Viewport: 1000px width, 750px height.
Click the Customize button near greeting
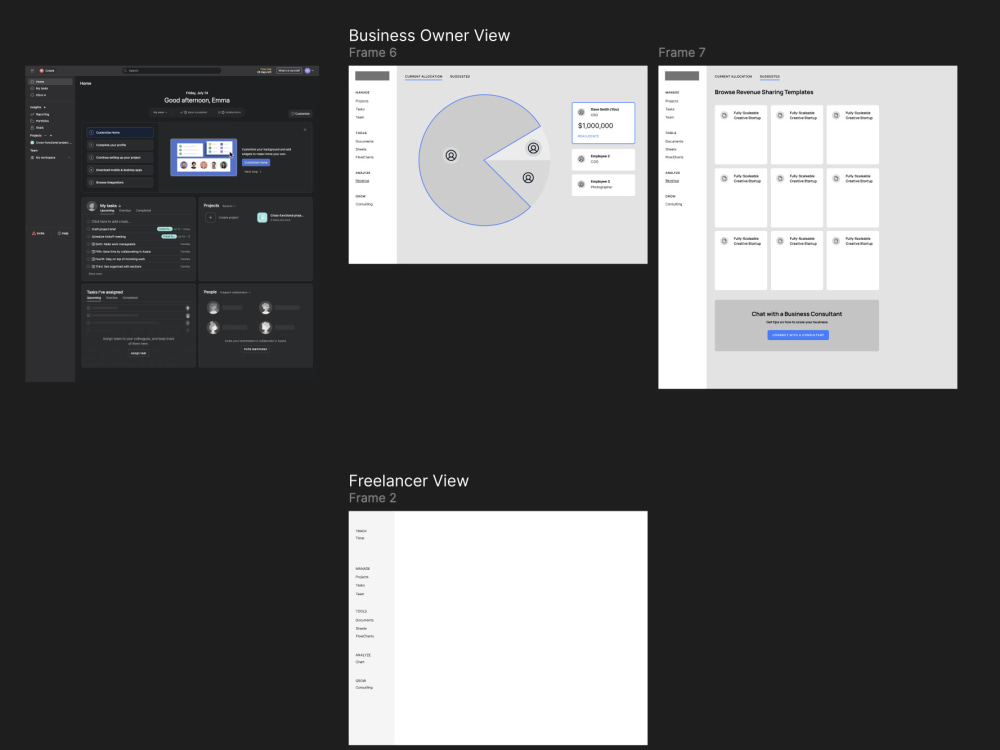coord(300,114)
